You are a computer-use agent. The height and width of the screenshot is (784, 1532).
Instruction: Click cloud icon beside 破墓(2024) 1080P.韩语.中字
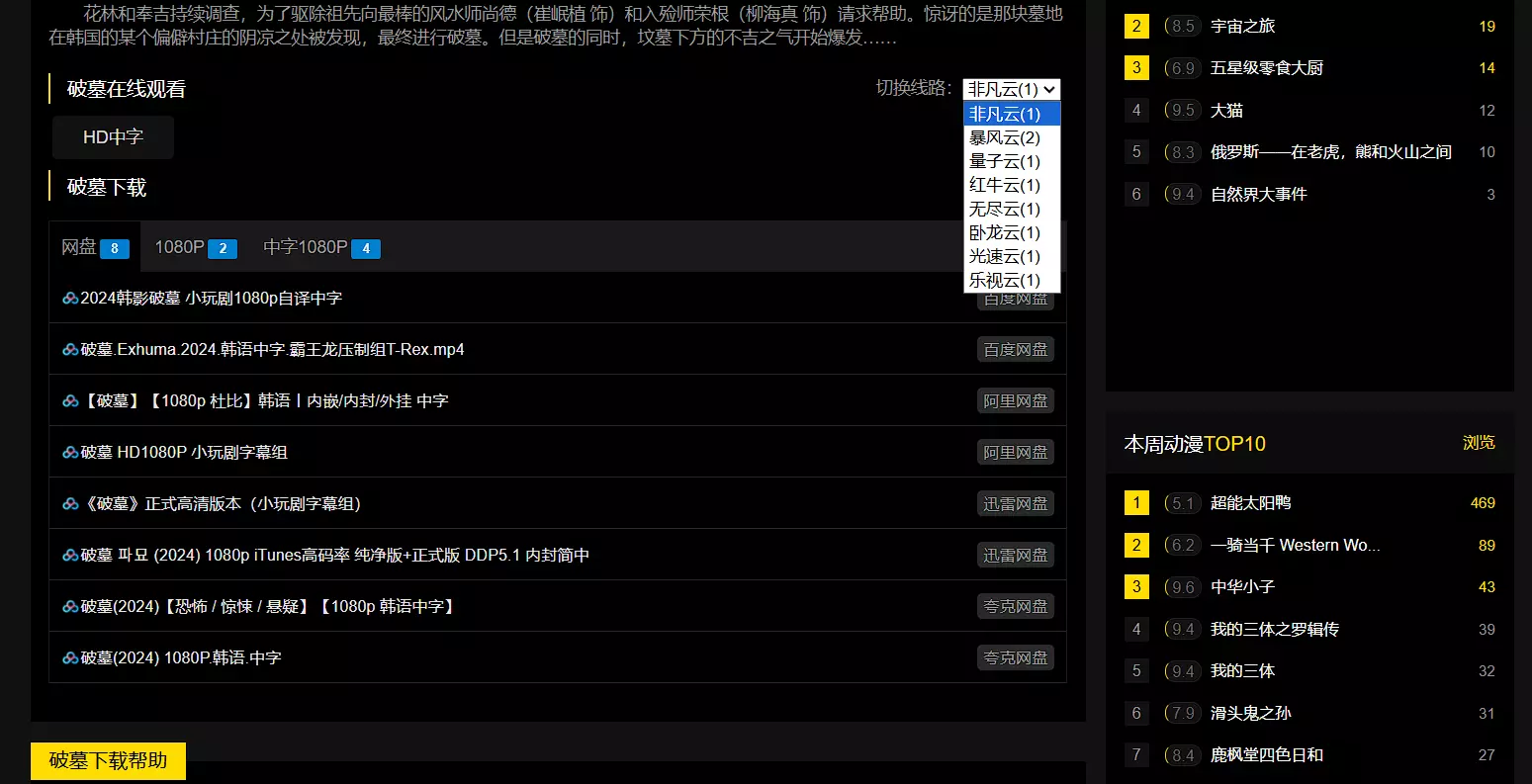70,657
